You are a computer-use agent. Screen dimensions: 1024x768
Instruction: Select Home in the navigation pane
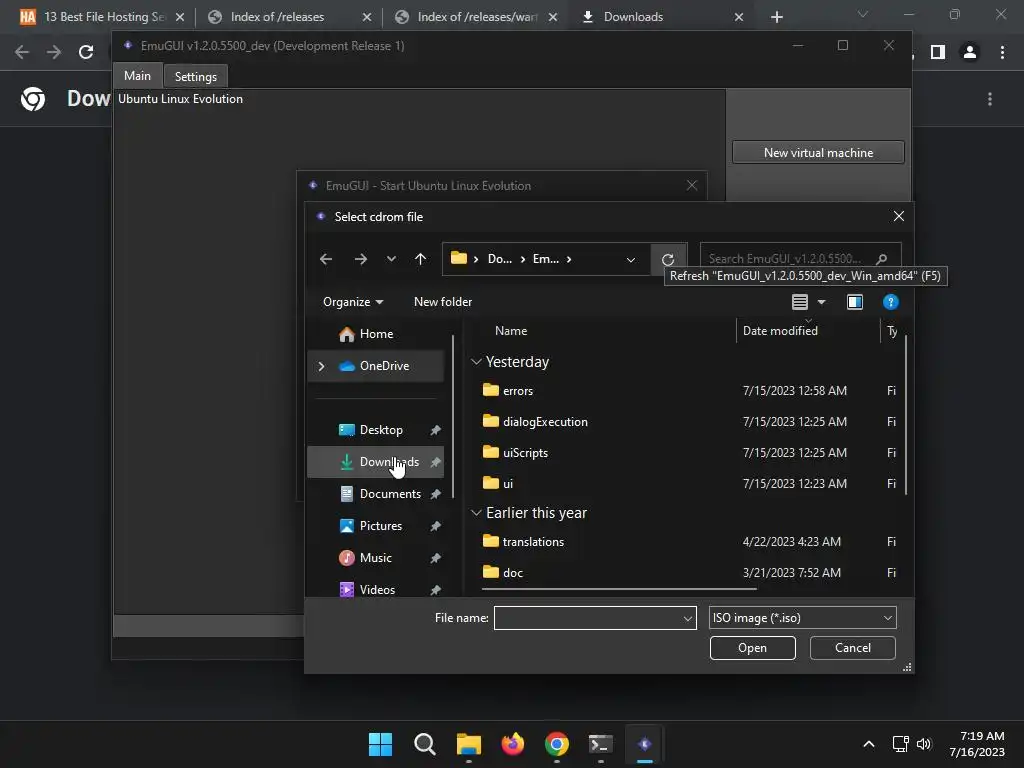[376, 334]
